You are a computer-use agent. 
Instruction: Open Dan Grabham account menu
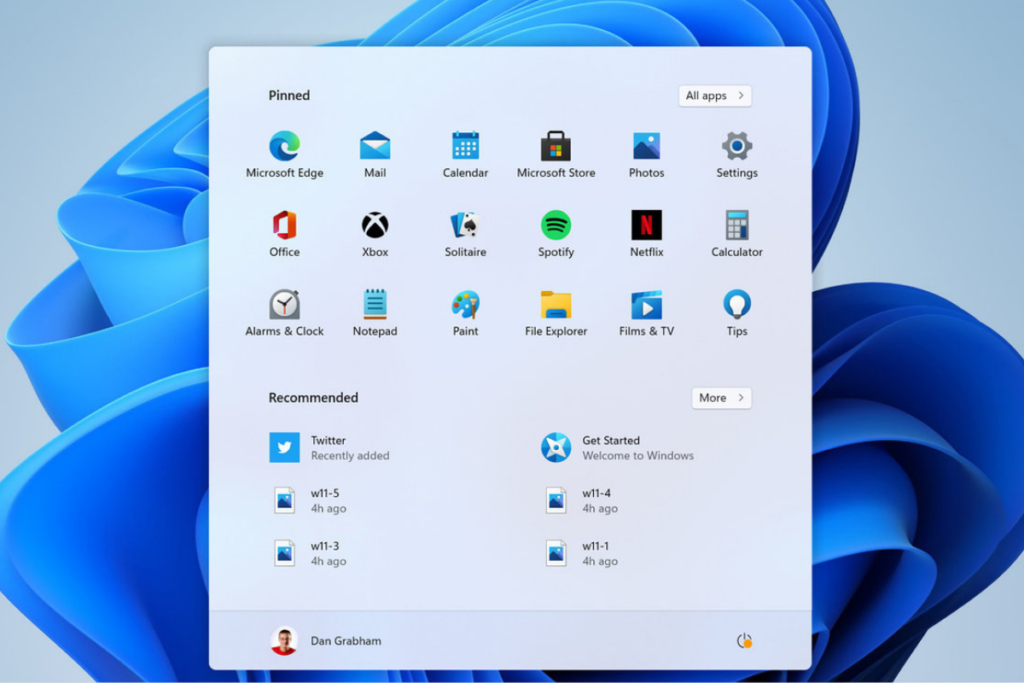pyautogui.click(x=326, y=641)
